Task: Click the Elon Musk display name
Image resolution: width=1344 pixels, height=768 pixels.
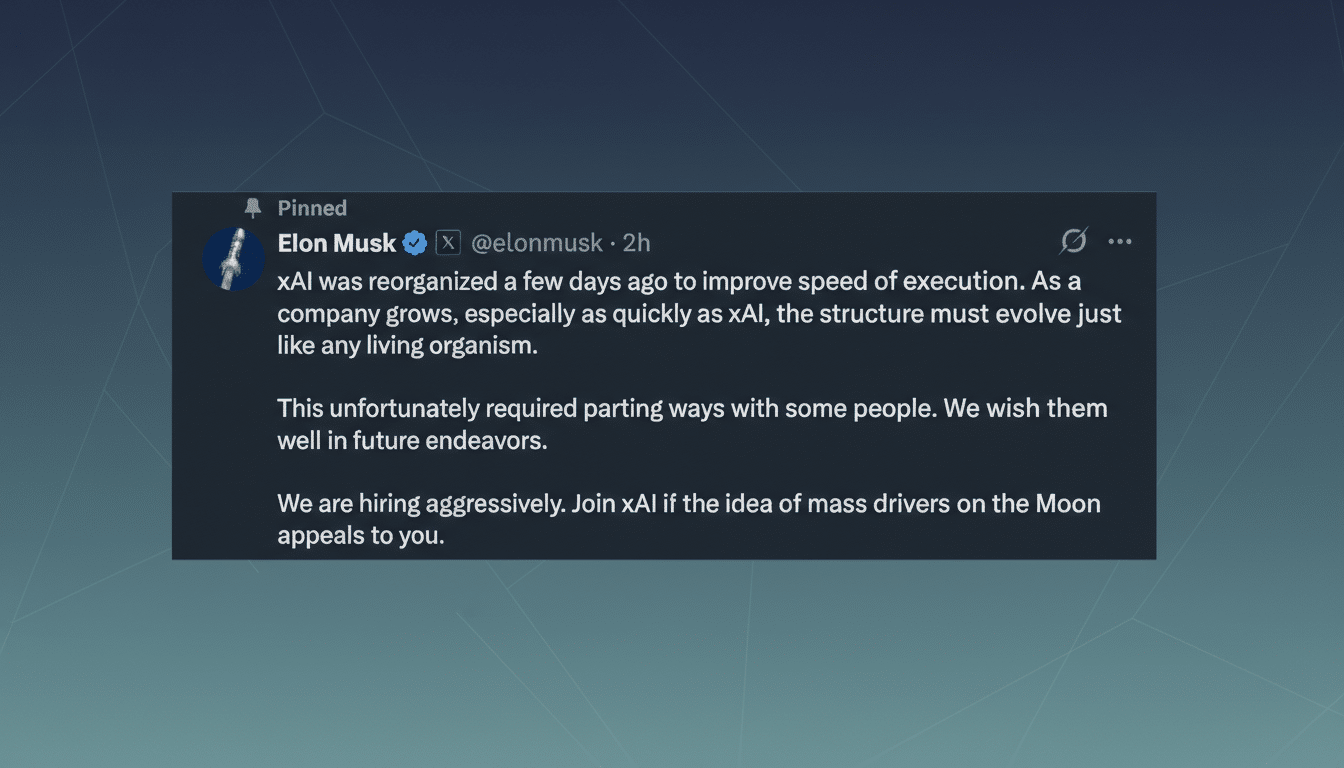Action: (335, 242)
